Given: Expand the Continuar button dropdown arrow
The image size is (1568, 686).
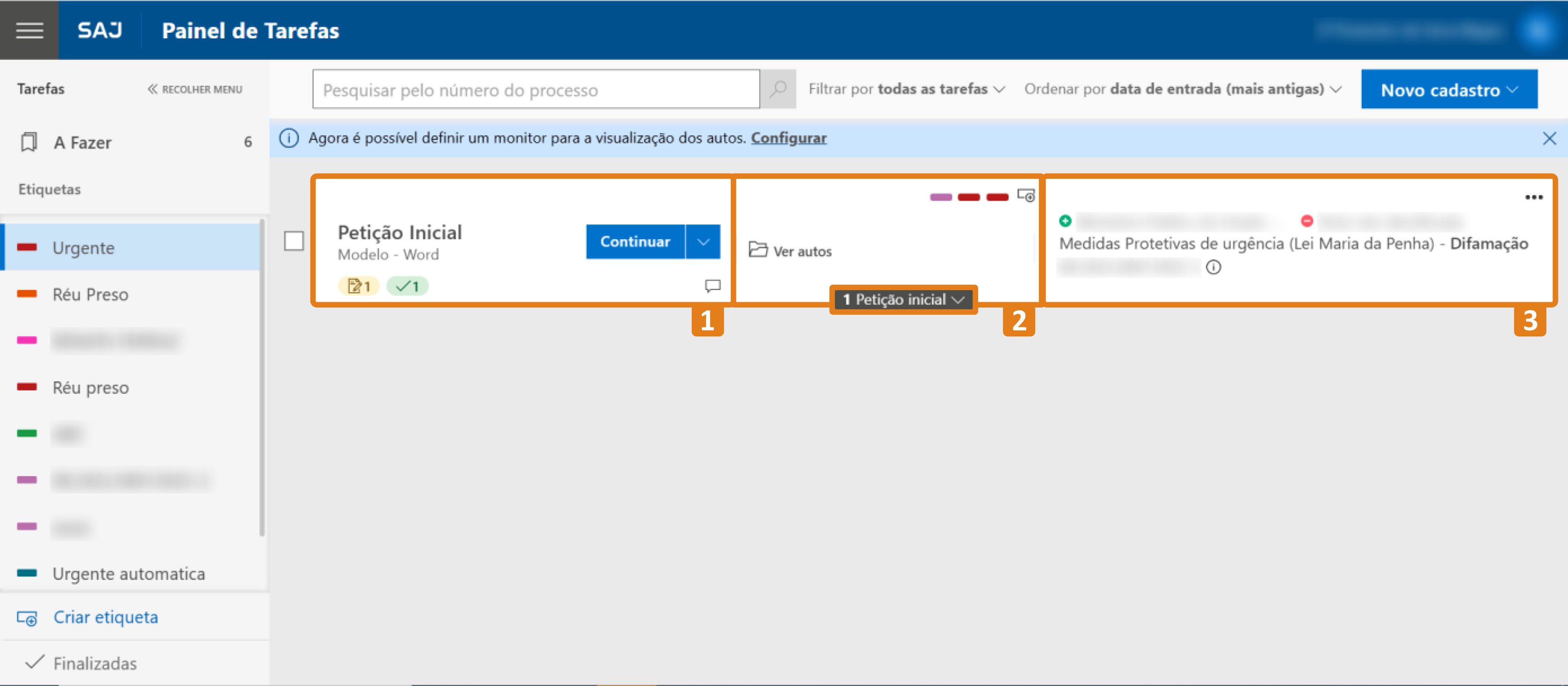Looking at the screenshot, I should (x=703, y=242).
